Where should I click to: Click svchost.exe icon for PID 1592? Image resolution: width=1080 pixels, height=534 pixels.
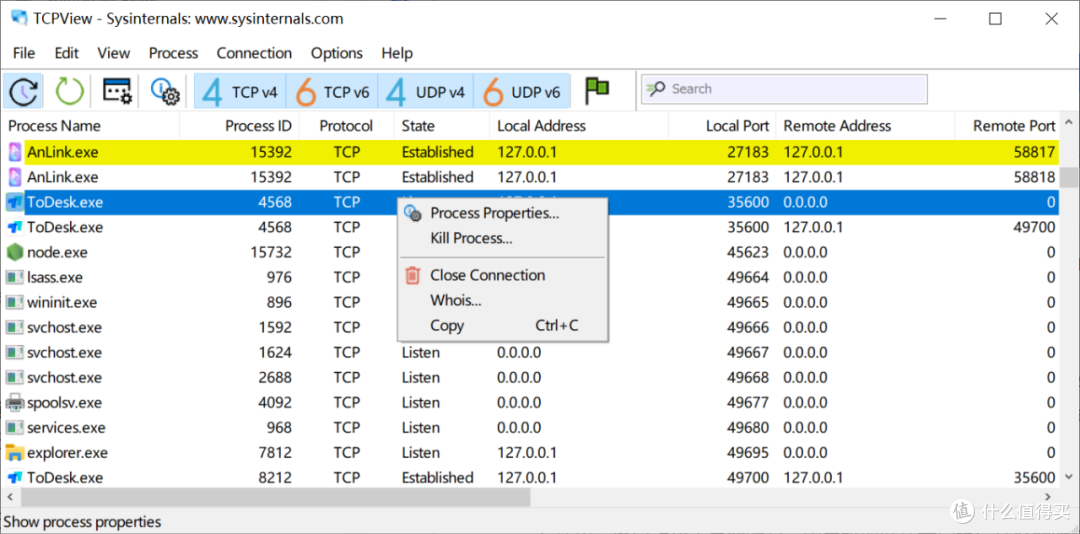[14, 327]
